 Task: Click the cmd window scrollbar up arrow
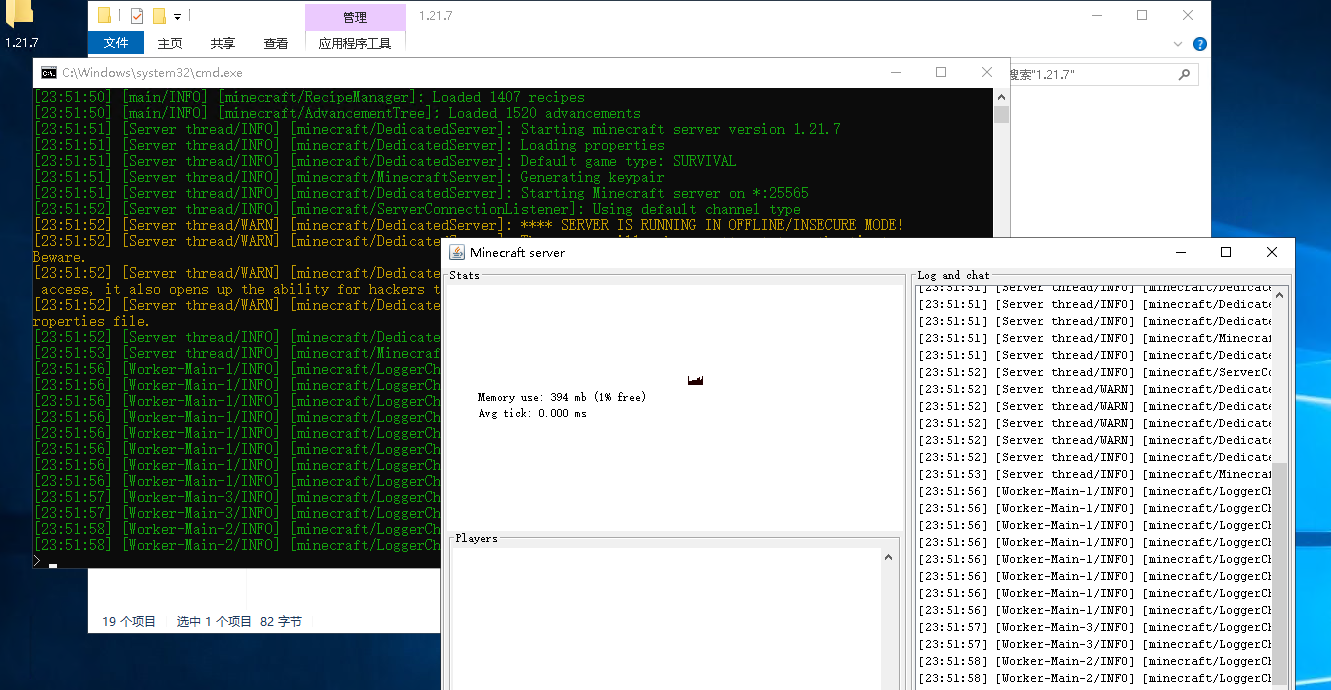pos(1001,97)
